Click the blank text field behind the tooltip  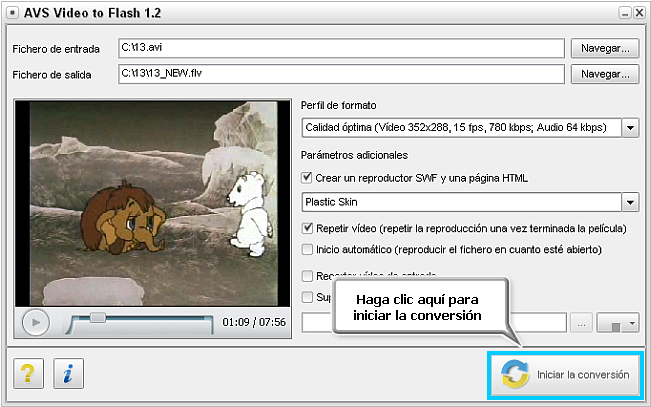point(434,323)
